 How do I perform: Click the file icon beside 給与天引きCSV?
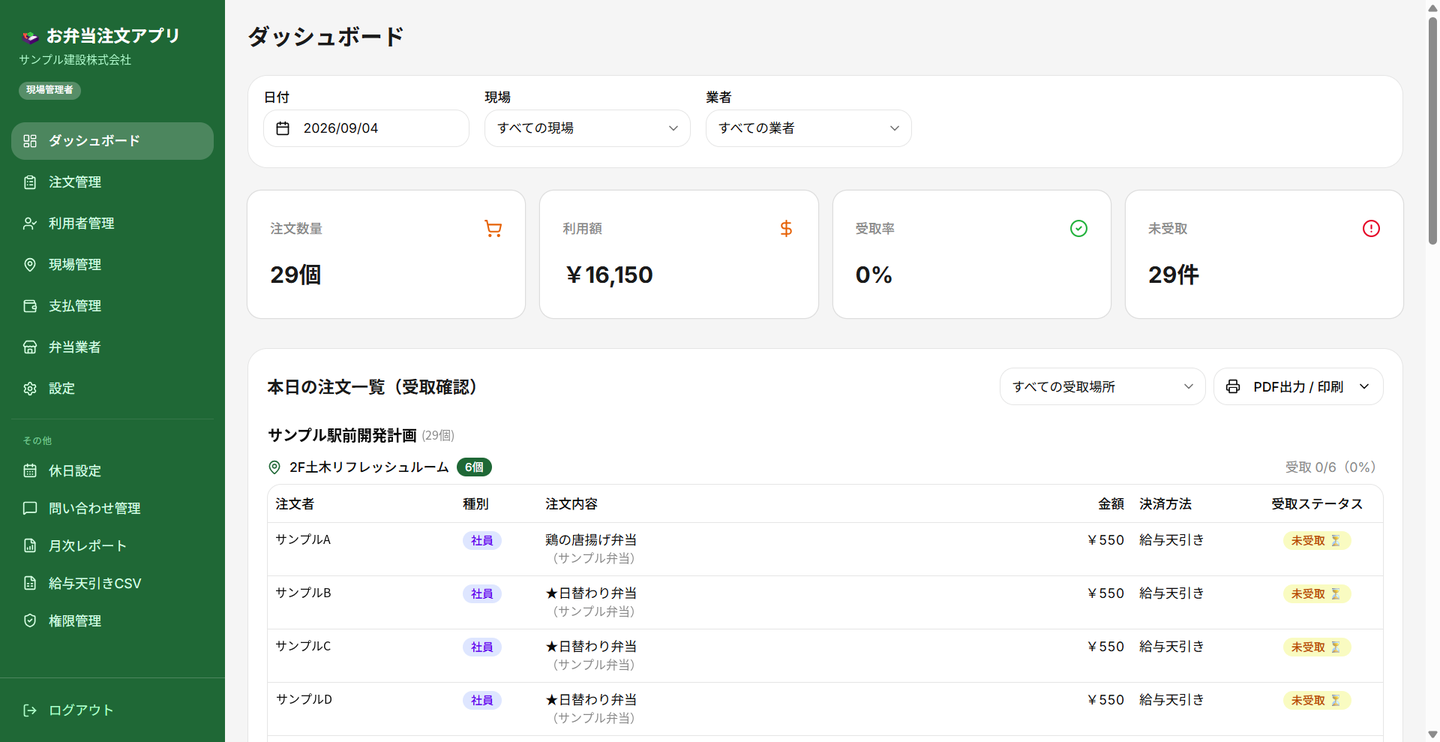[30, 583]
